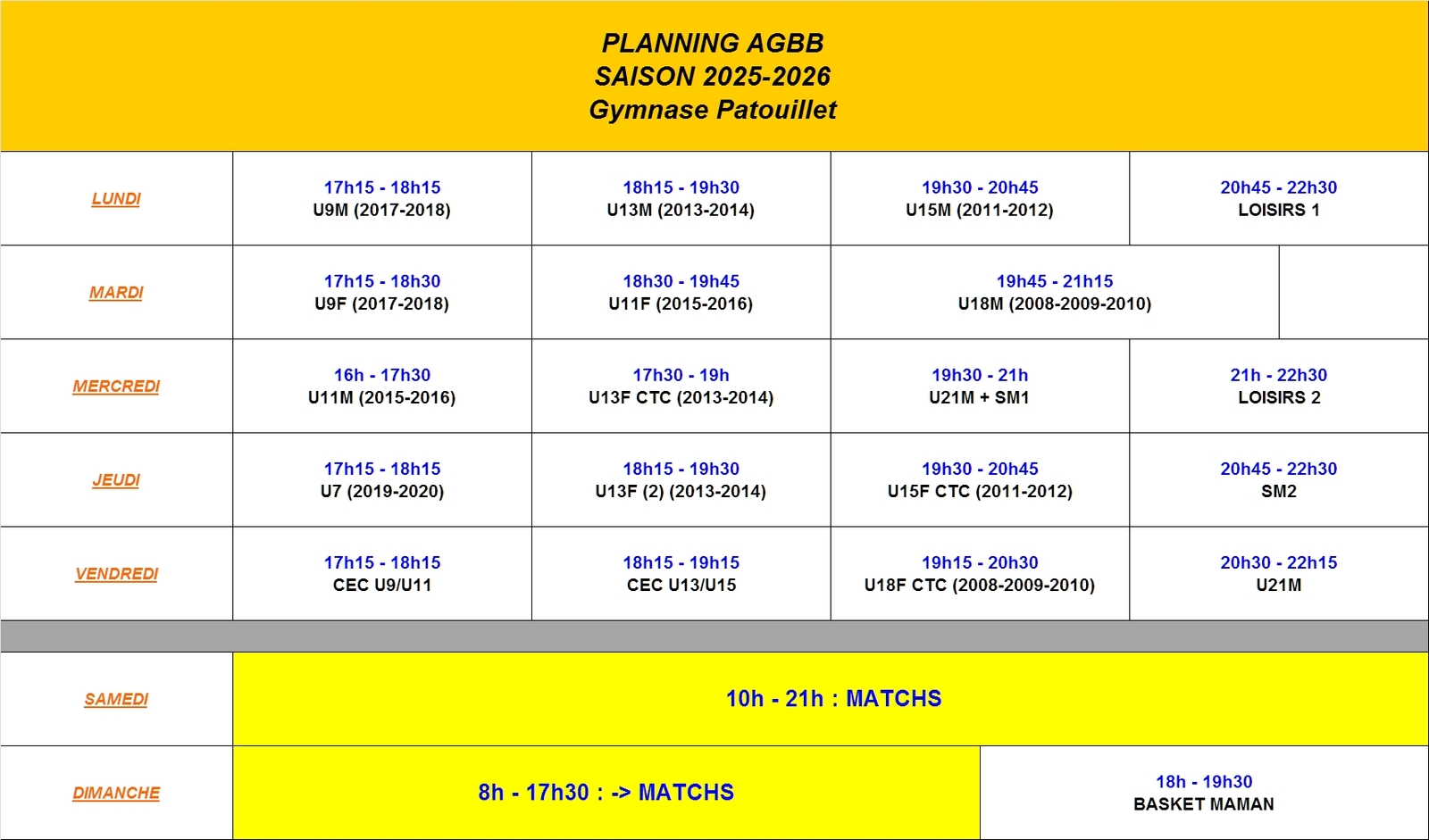Select the Sunday 8h - 17h30 MATCHS banner

[x=606, y=793]
